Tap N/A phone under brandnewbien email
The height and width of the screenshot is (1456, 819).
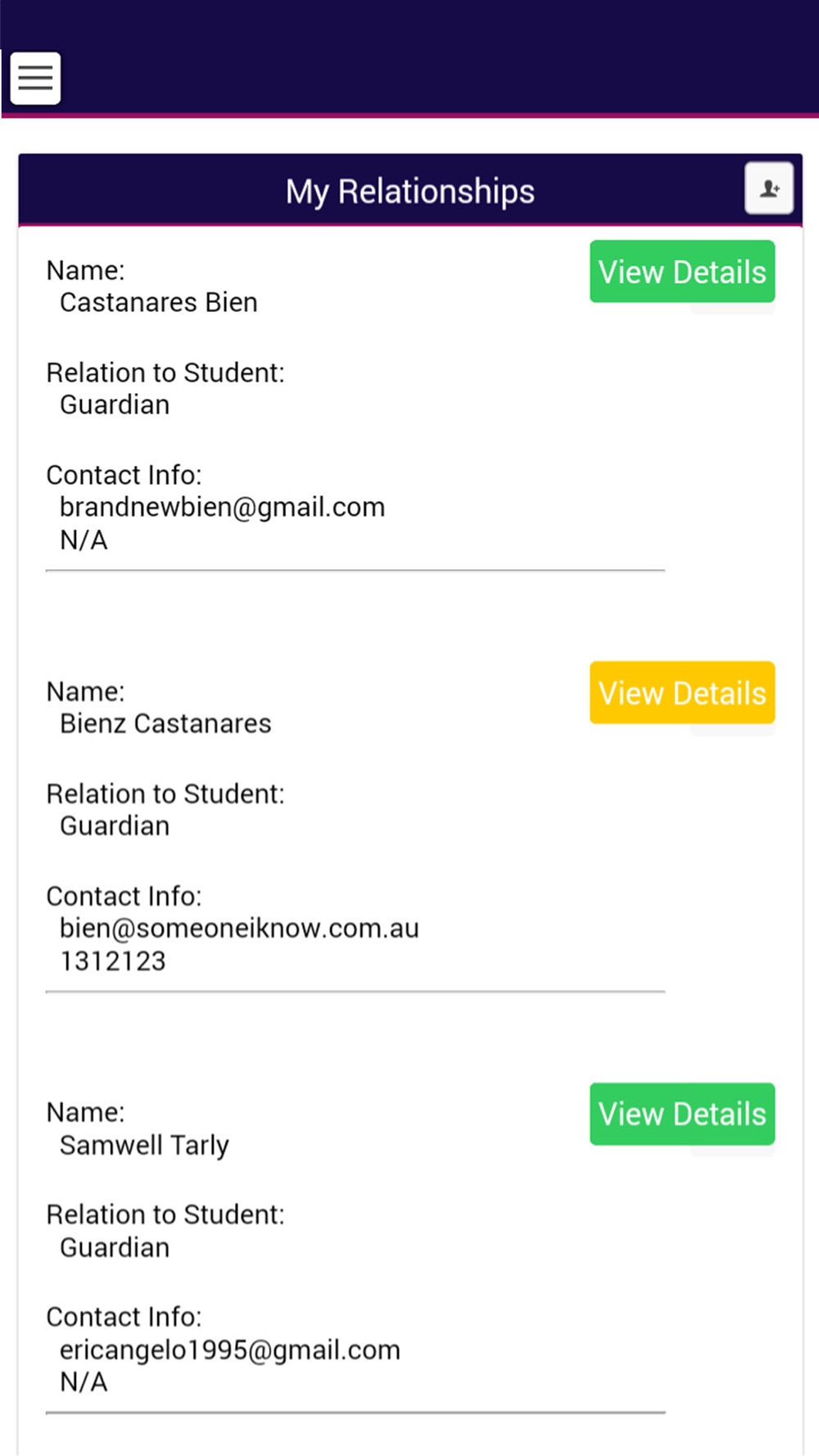click(x=84, y=540)
